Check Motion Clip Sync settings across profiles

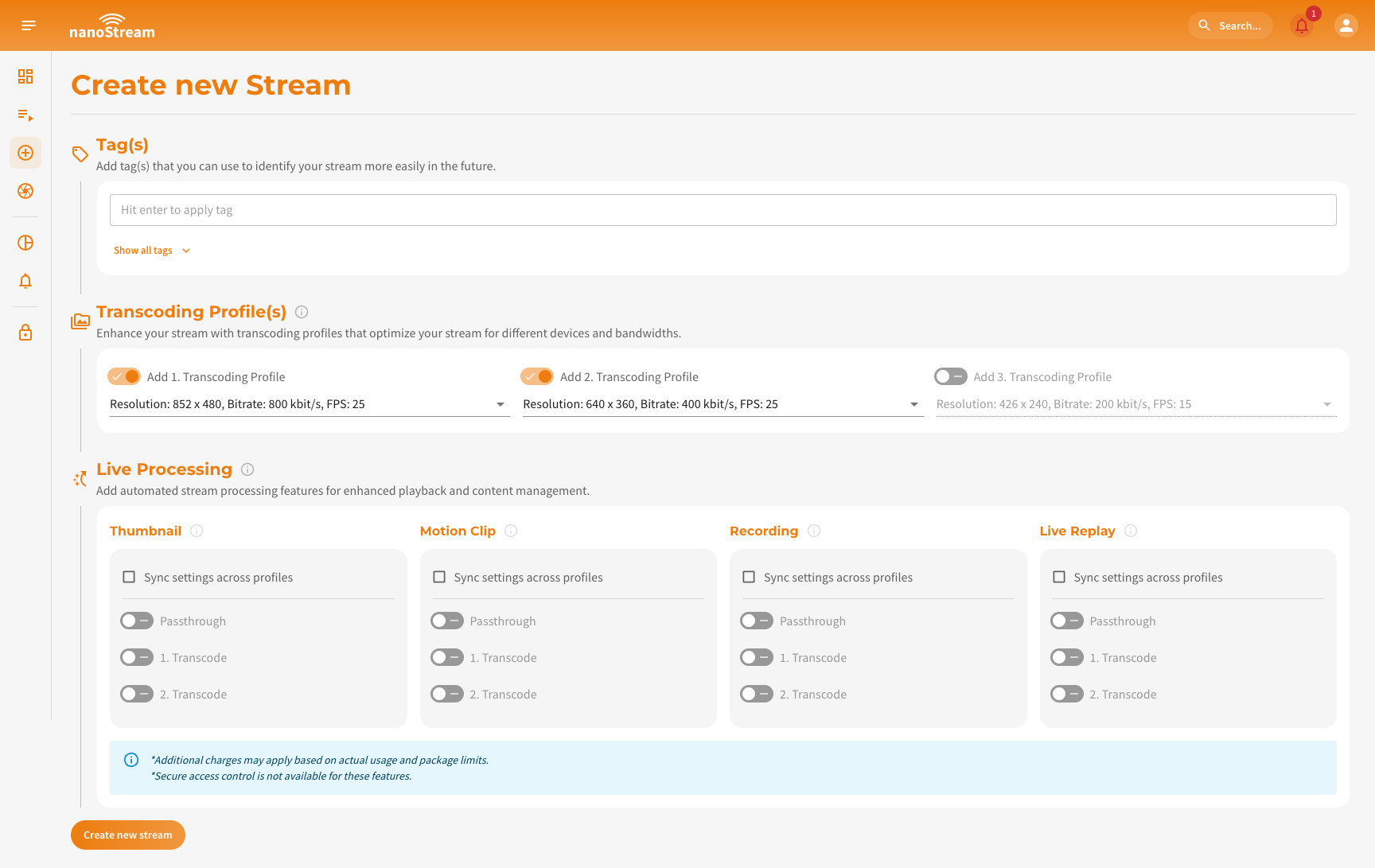tap(439, 577)
